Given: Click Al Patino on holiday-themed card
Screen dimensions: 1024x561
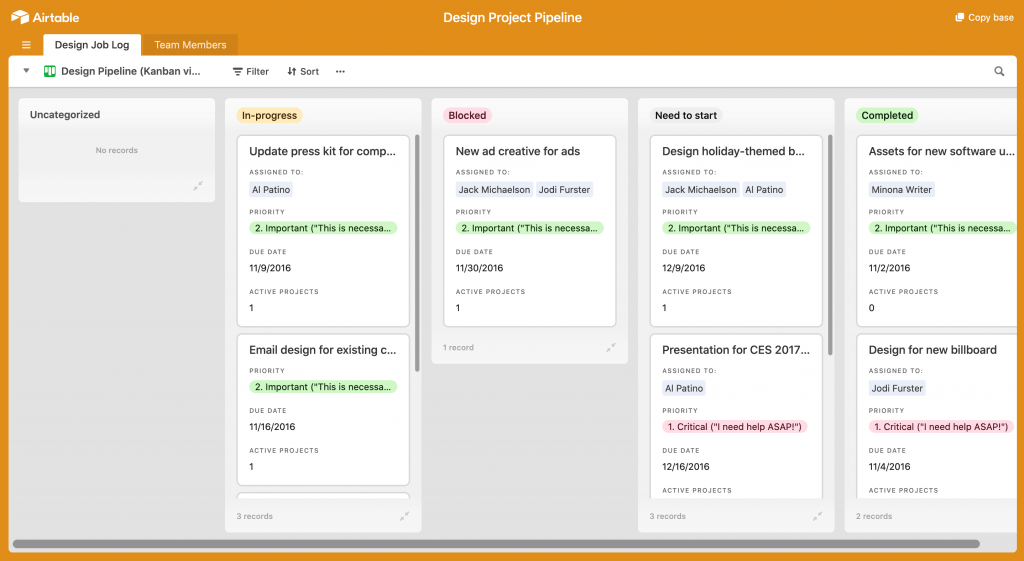Looking at the screenshot, I should coord(764,189).
